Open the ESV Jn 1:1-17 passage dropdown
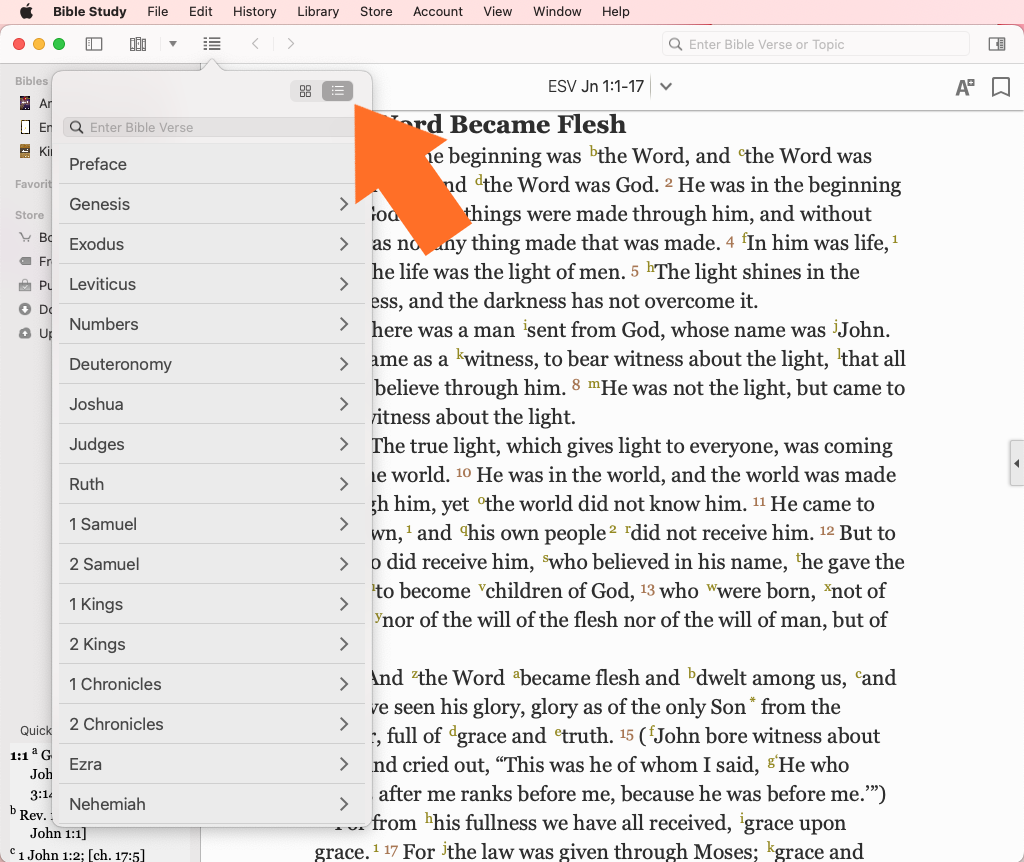The height and width of the screenshot is (862, 1024). coord(666,87)
